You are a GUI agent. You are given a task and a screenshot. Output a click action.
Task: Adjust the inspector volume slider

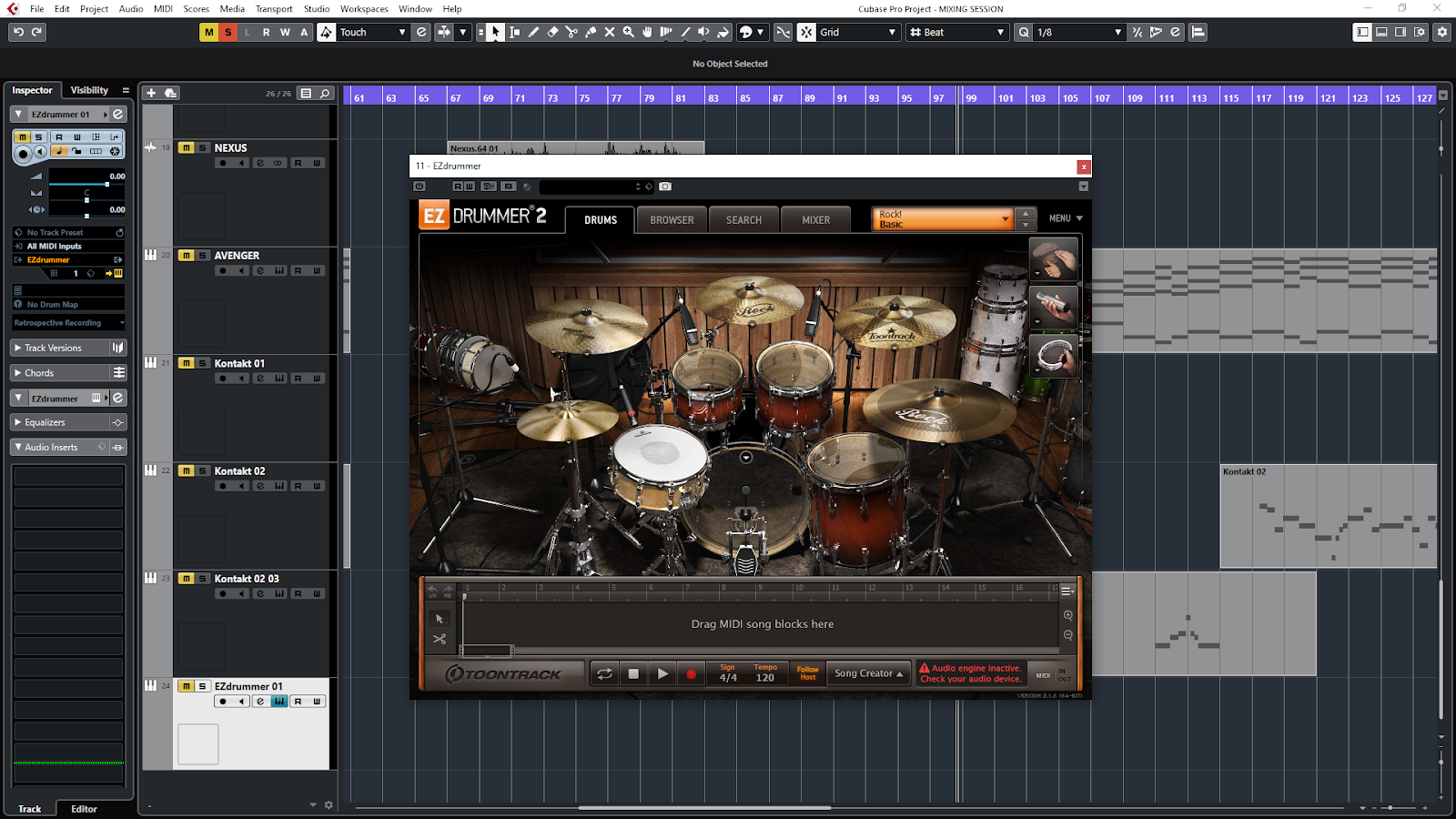(86, 184)
